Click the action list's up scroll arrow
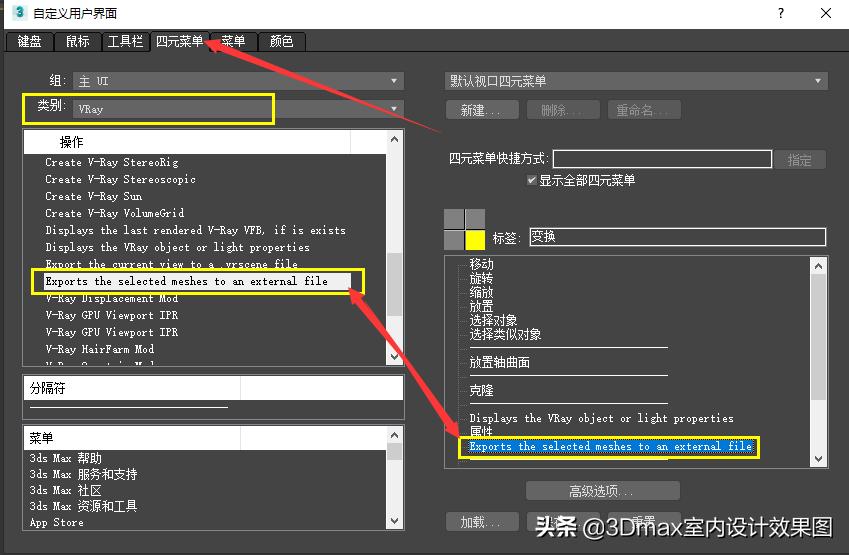 click(394, 139)
